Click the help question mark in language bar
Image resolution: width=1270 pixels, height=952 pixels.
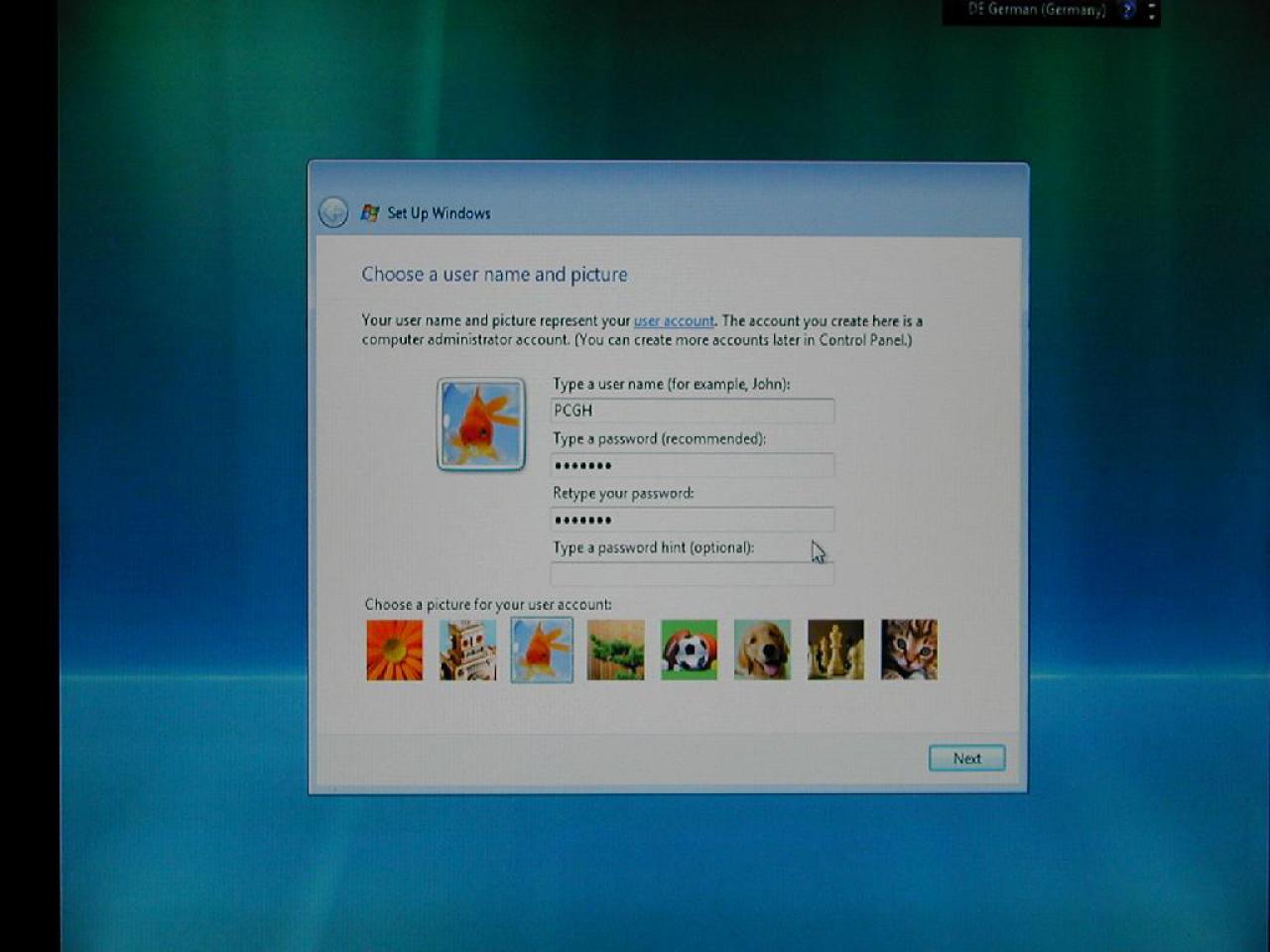(1127, 10)
